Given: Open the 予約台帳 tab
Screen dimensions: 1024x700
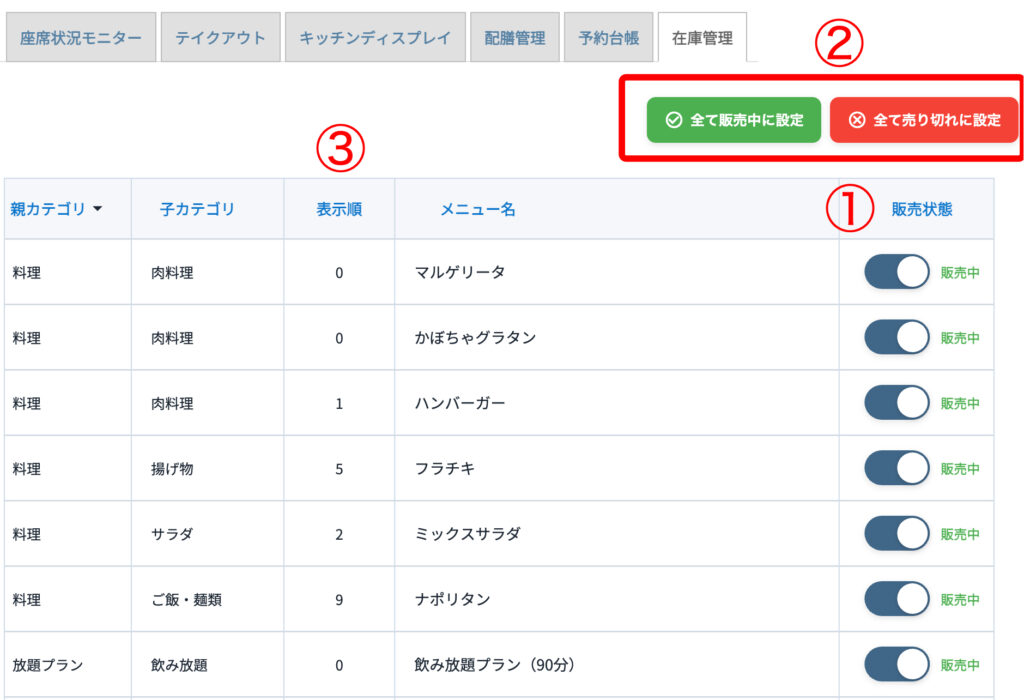Looking at the screenshot, I should coord(608,38).
